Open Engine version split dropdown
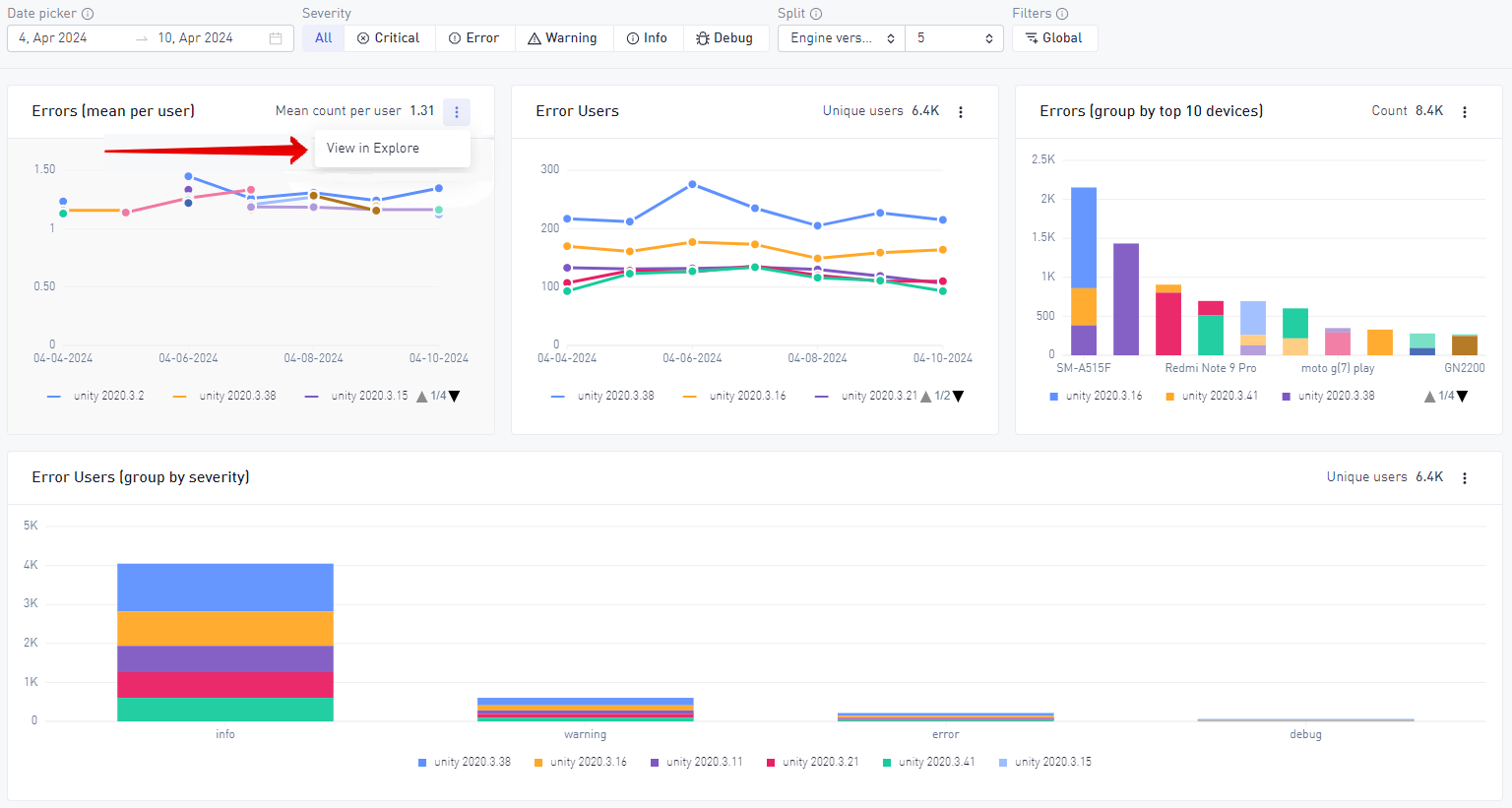The height and width of the screenshot is (808, 1512). (x=842, y=38)
